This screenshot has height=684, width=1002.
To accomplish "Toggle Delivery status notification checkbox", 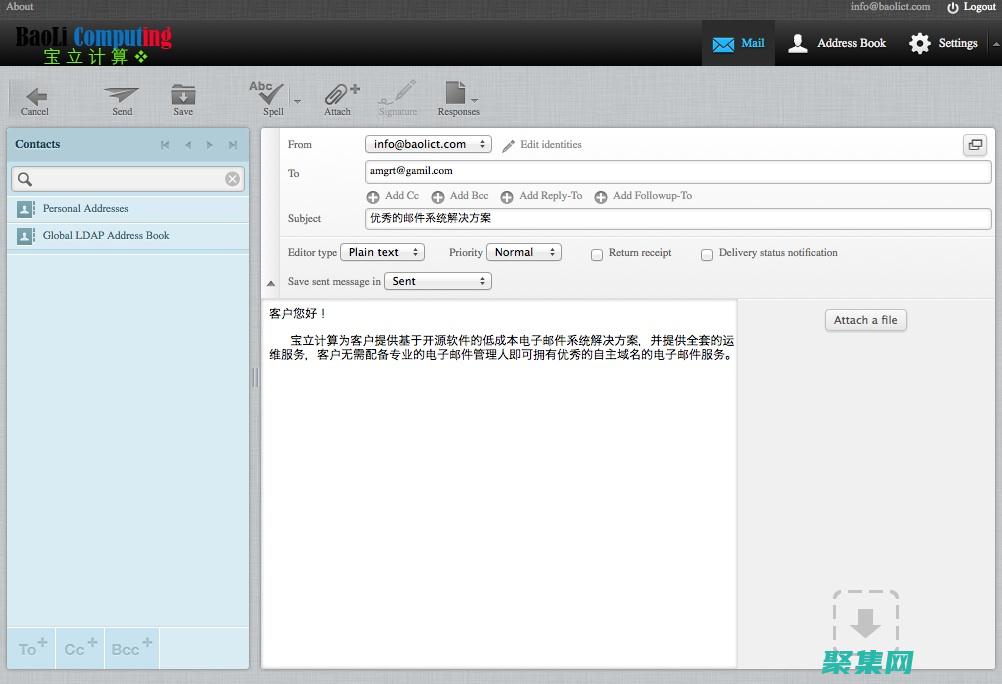I will pos(707,254).
